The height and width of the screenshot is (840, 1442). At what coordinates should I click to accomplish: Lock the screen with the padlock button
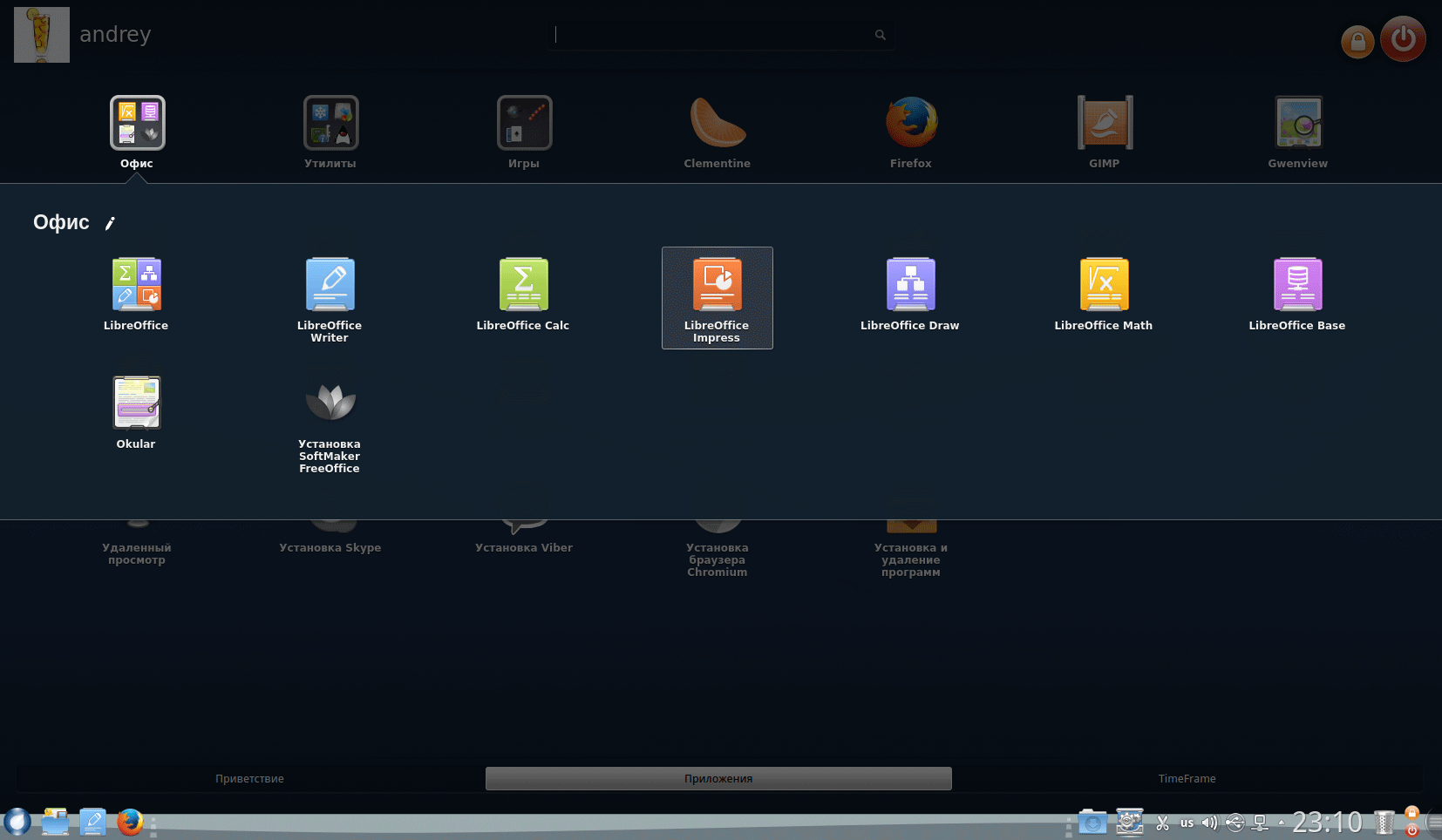(x=1357, y=41)
